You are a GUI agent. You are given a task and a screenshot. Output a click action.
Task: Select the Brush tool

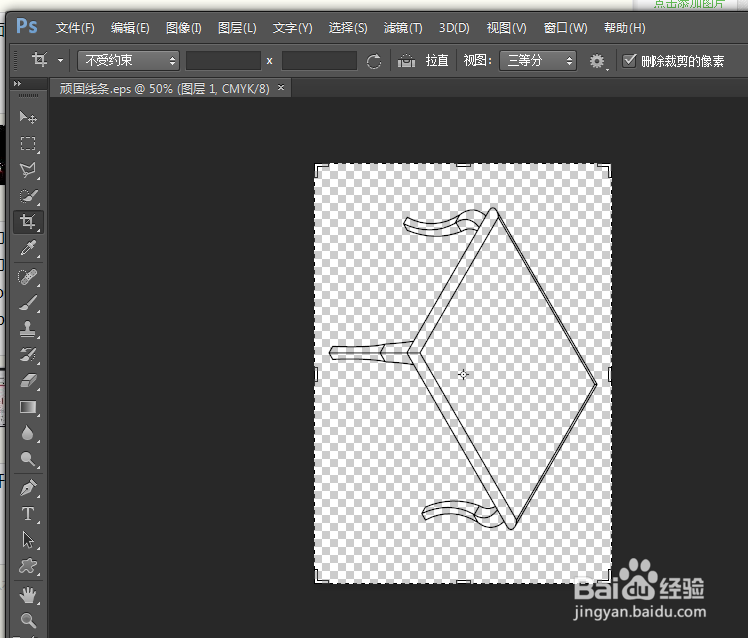pos(28,303)
